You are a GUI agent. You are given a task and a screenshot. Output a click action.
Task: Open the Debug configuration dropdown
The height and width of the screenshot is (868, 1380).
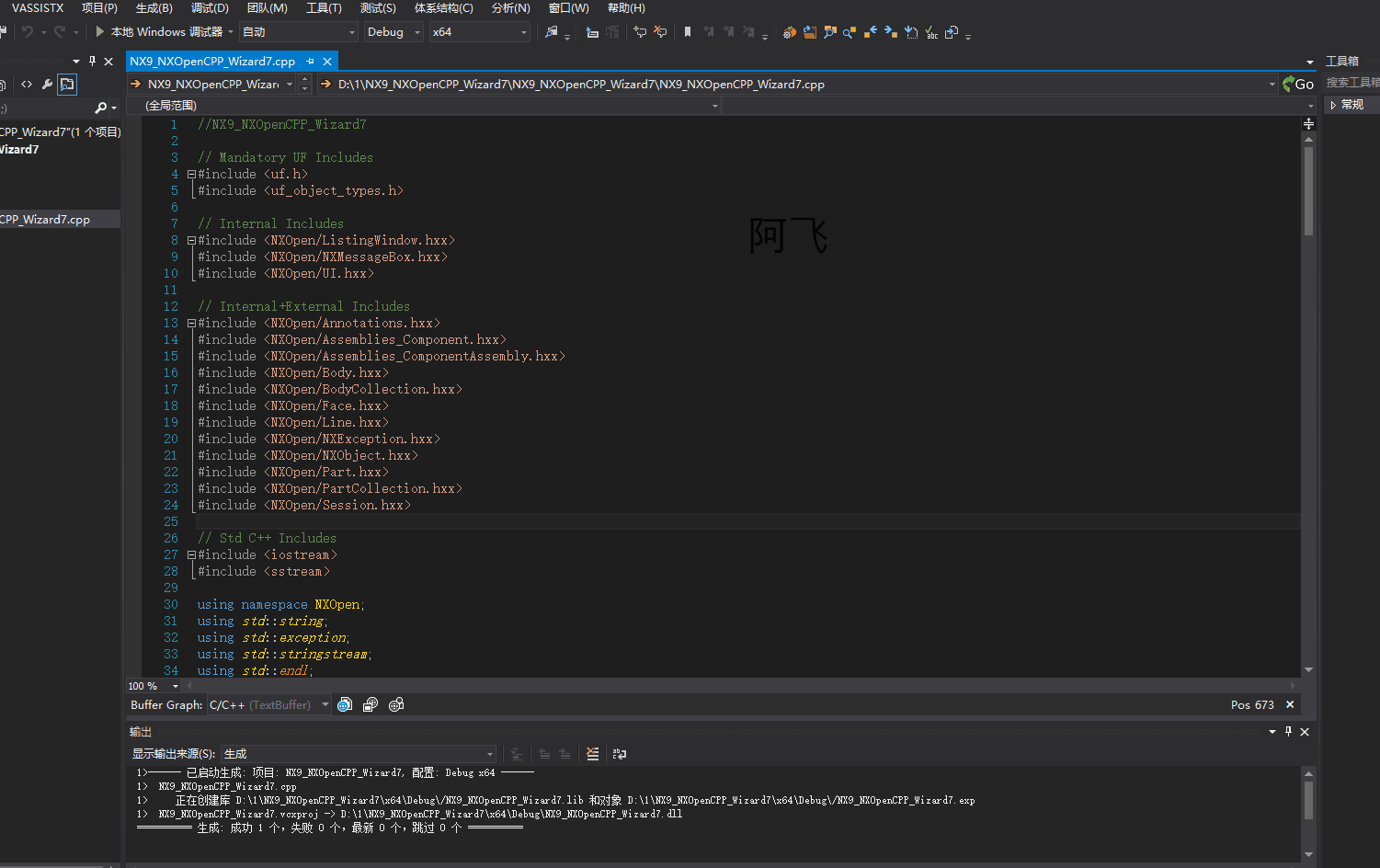(393, 31)
